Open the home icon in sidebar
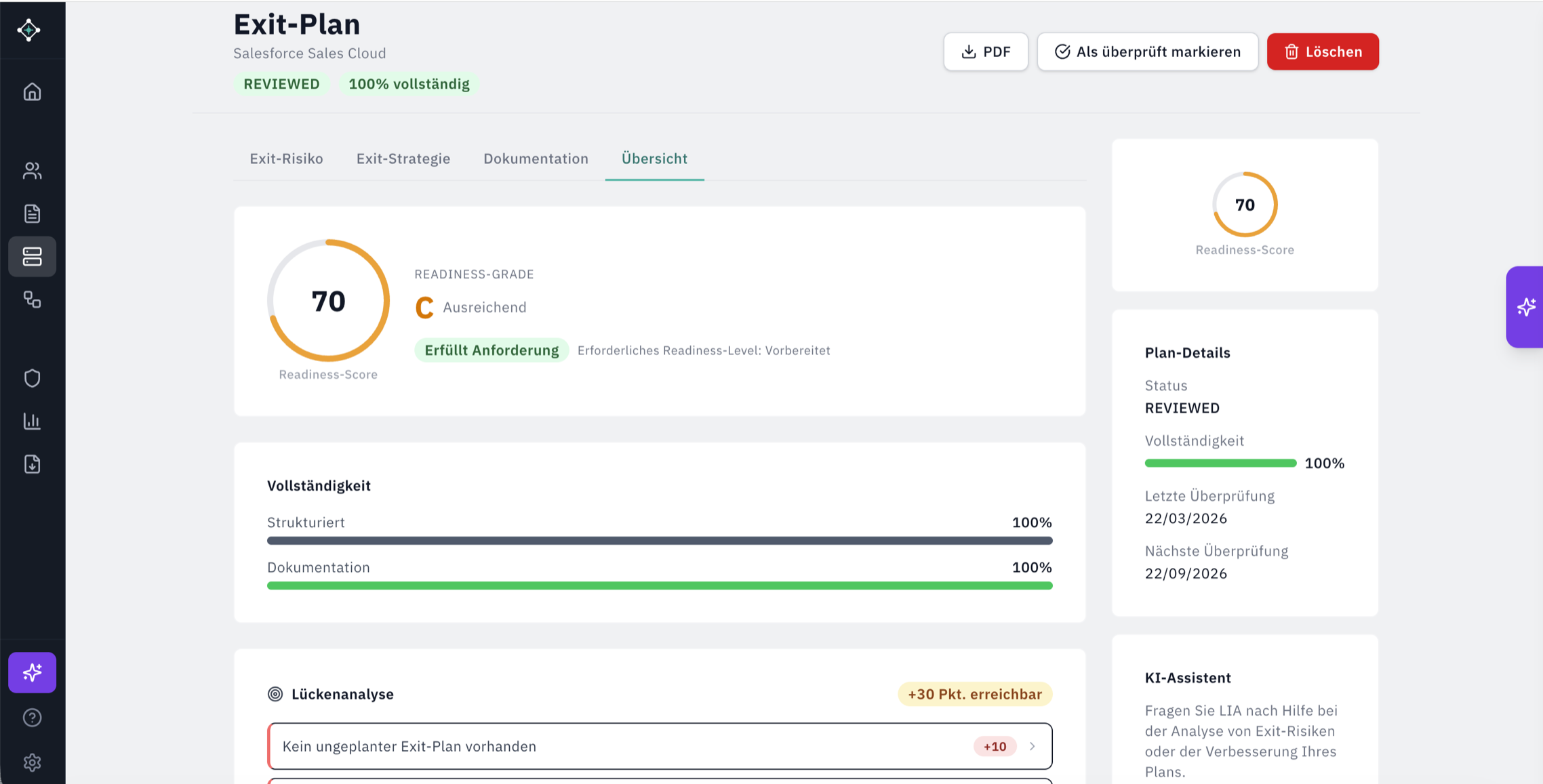Screen dimensions: 1543x784 pos(32,91)
